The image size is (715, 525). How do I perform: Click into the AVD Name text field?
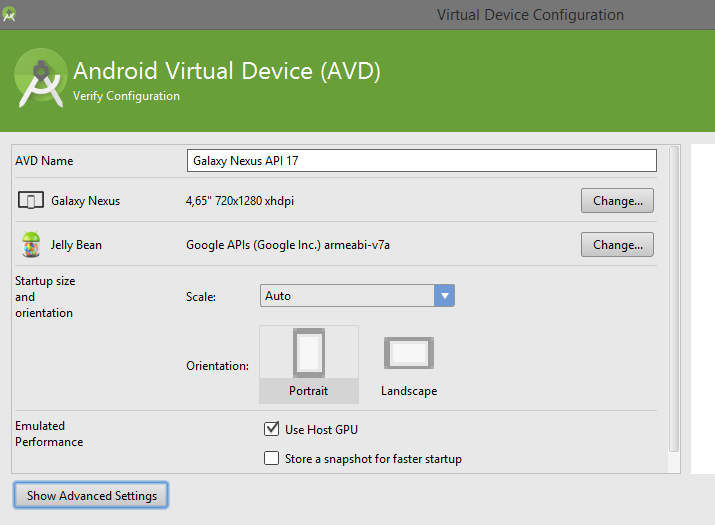coord(421,161)
